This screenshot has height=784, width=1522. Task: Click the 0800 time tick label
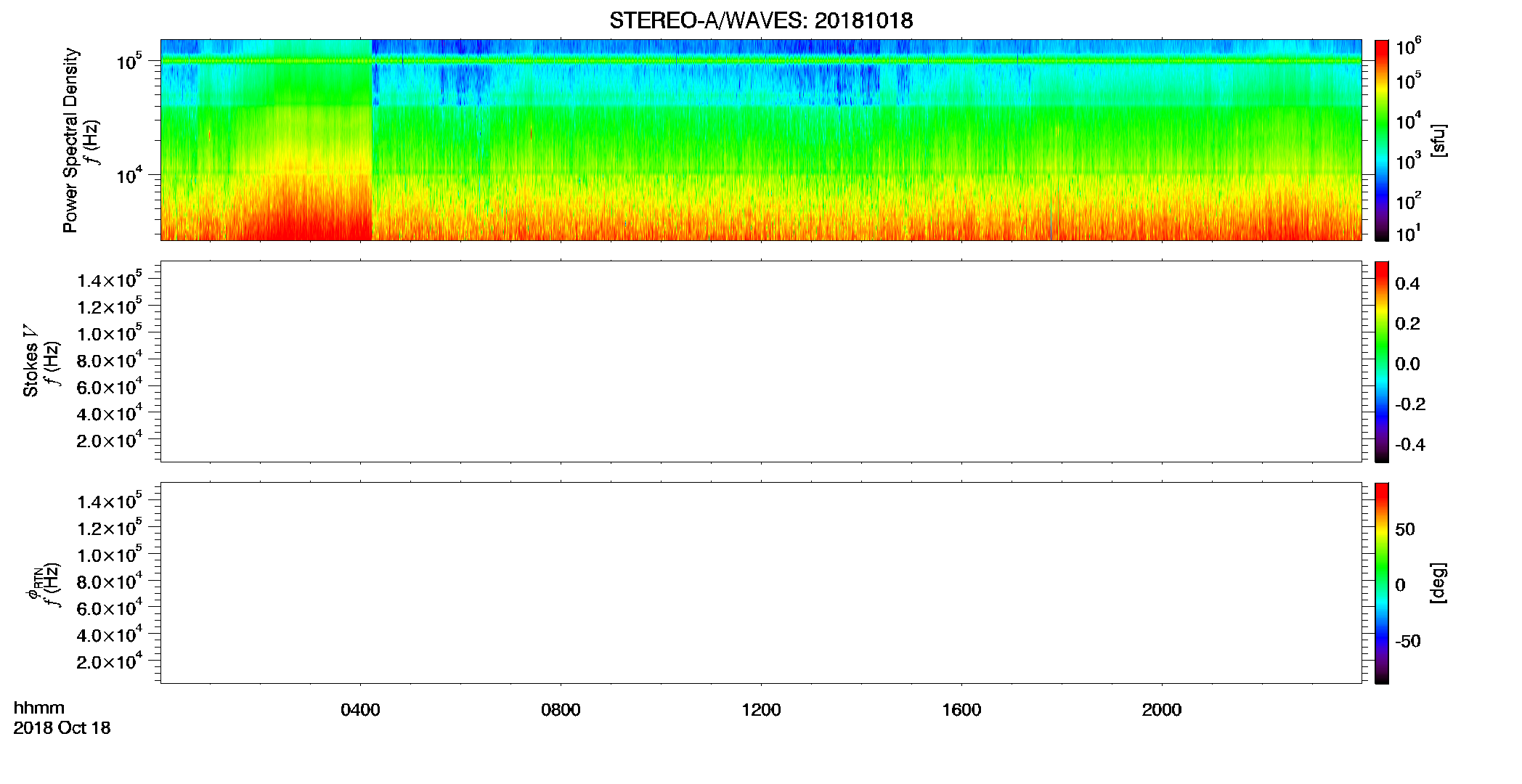pos(561,710)
